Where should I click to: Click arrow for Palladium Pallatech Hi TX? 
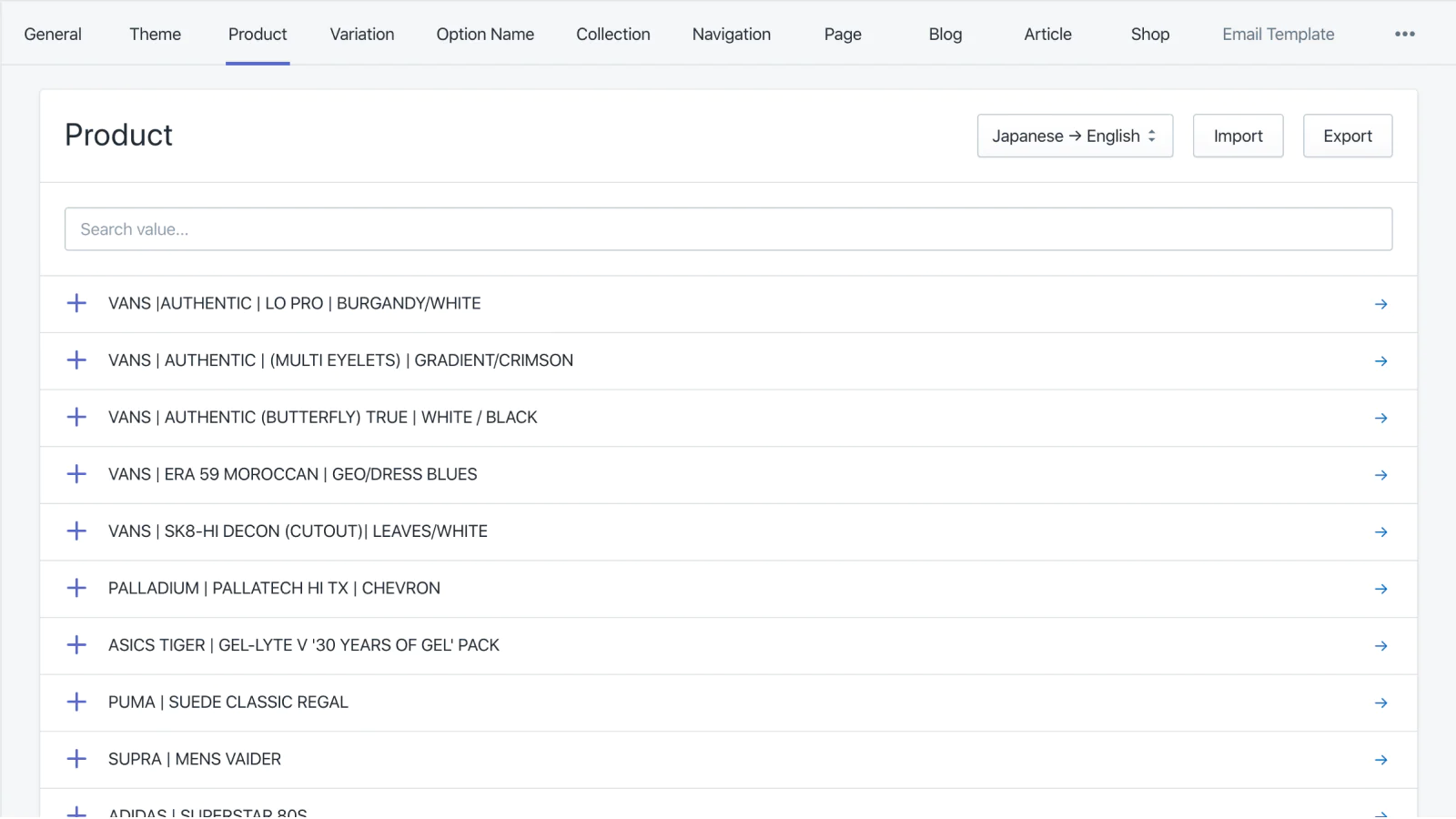point(1380,589)
